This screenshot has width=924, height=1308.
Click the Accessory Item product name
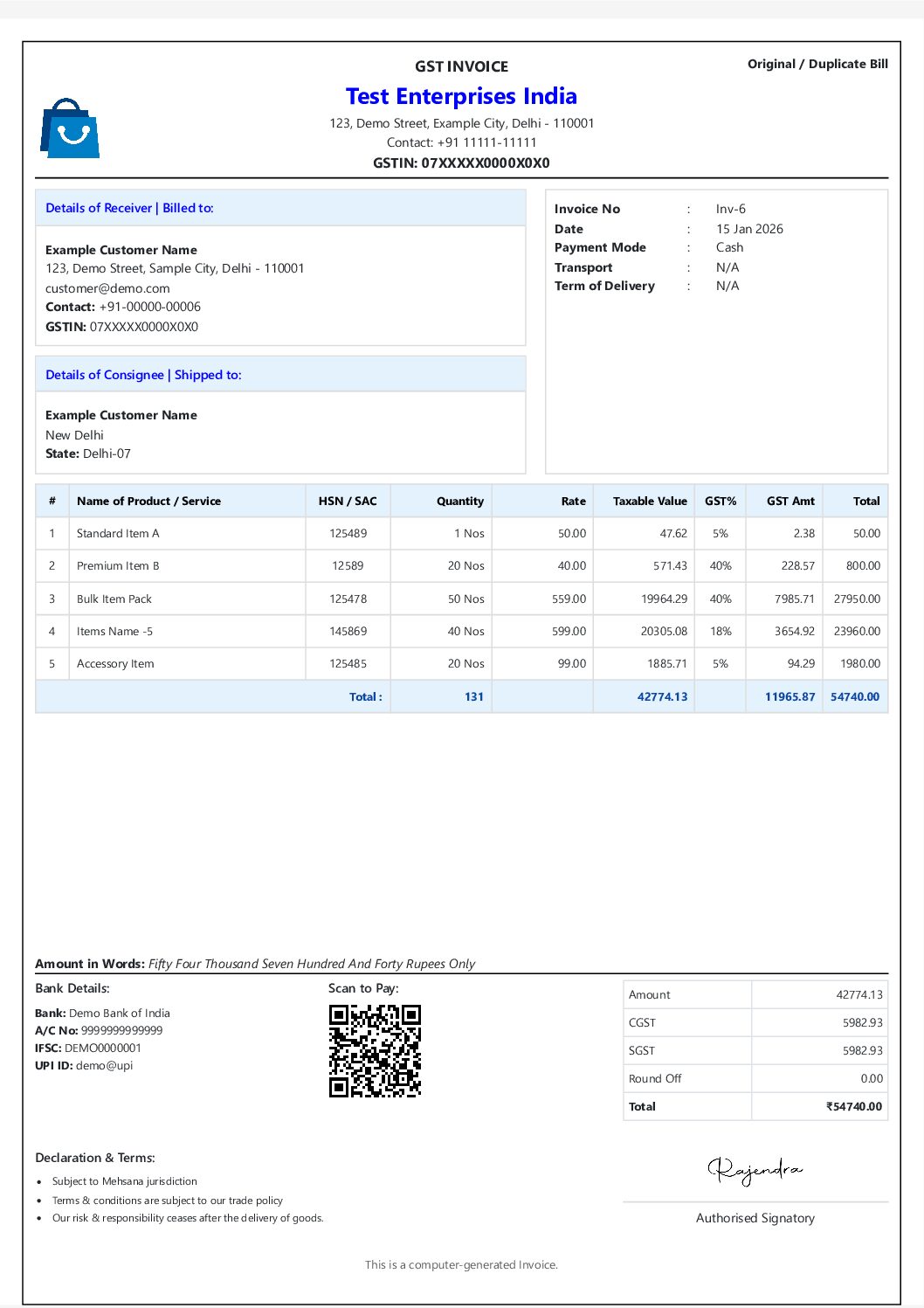pos(115,664)
